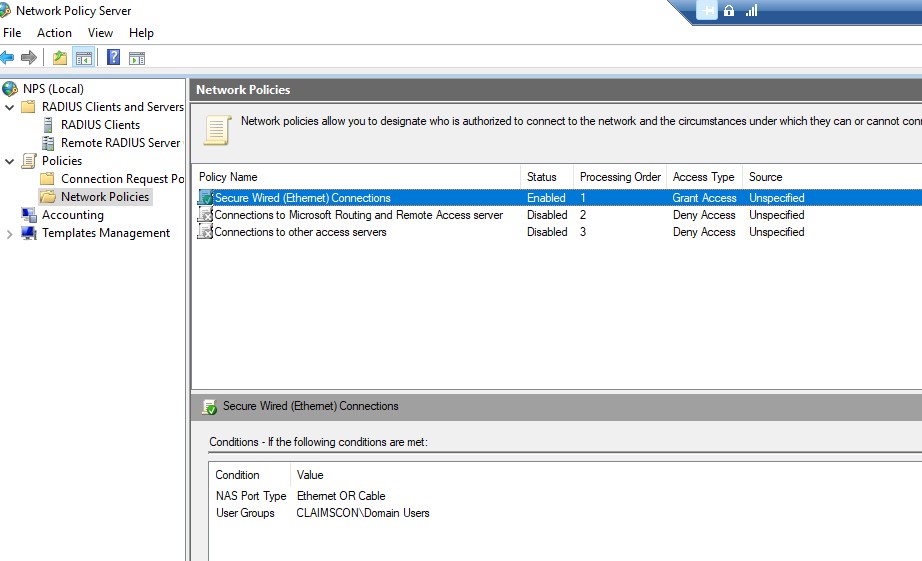Select Remote RADIUS Server Groups item
This screenshot has height=561, width=922.
pos(121,143)
